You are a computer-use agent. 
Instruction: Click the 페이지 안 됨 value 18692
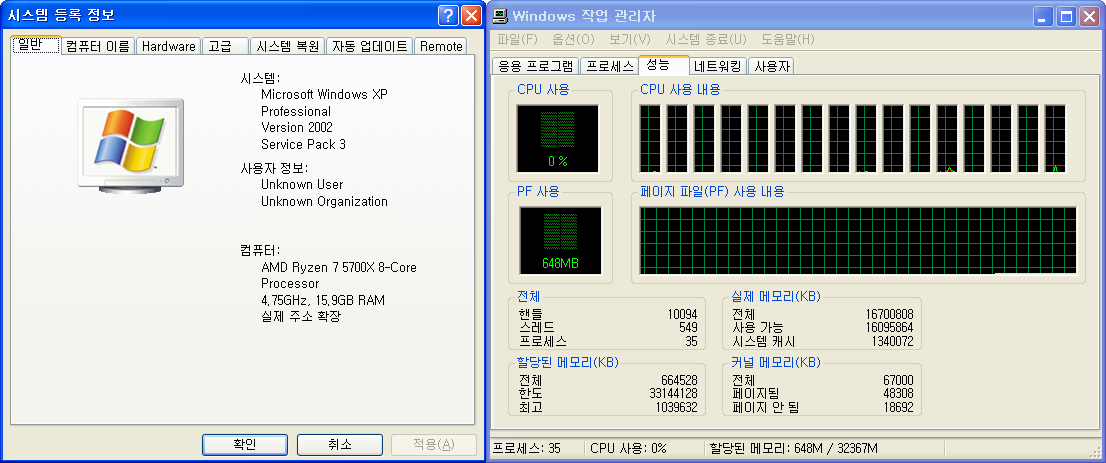(898, 407)
